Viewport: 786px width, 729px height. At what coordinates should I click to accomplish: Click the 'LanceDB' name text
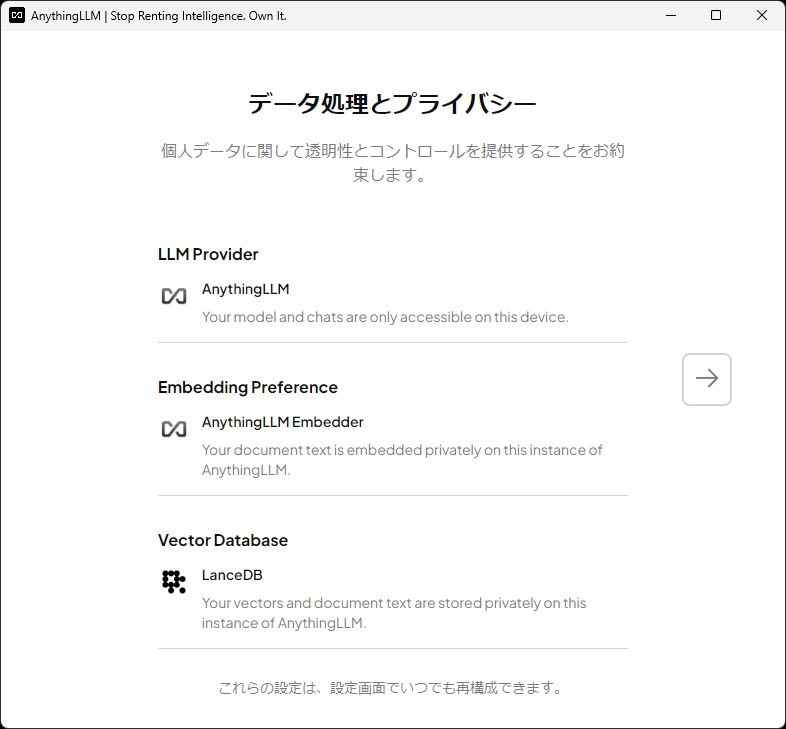point(232,575)
